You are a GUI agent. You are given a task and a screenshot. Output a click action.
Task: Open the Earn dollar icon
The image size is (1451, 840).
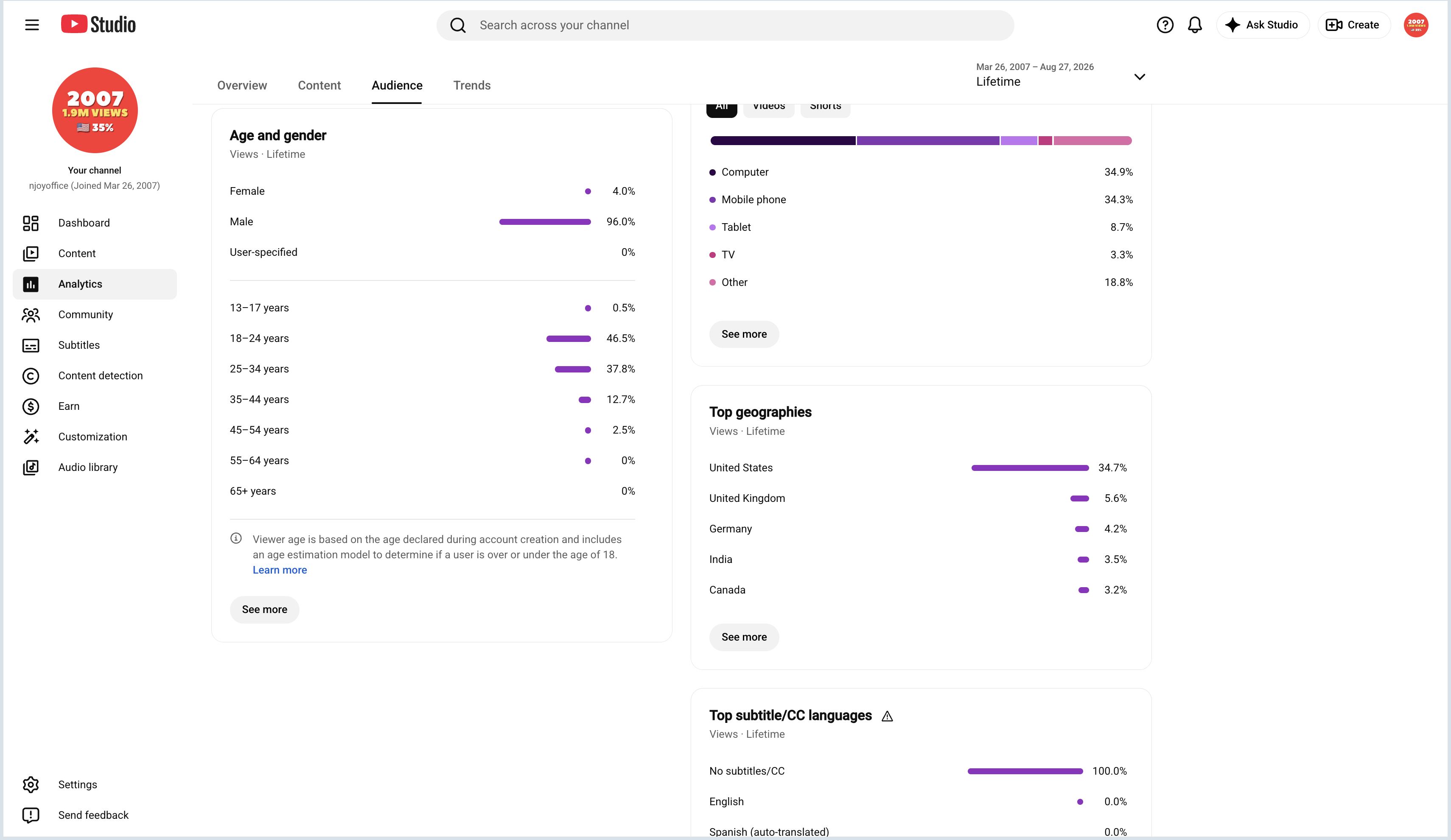coord(31,406)
